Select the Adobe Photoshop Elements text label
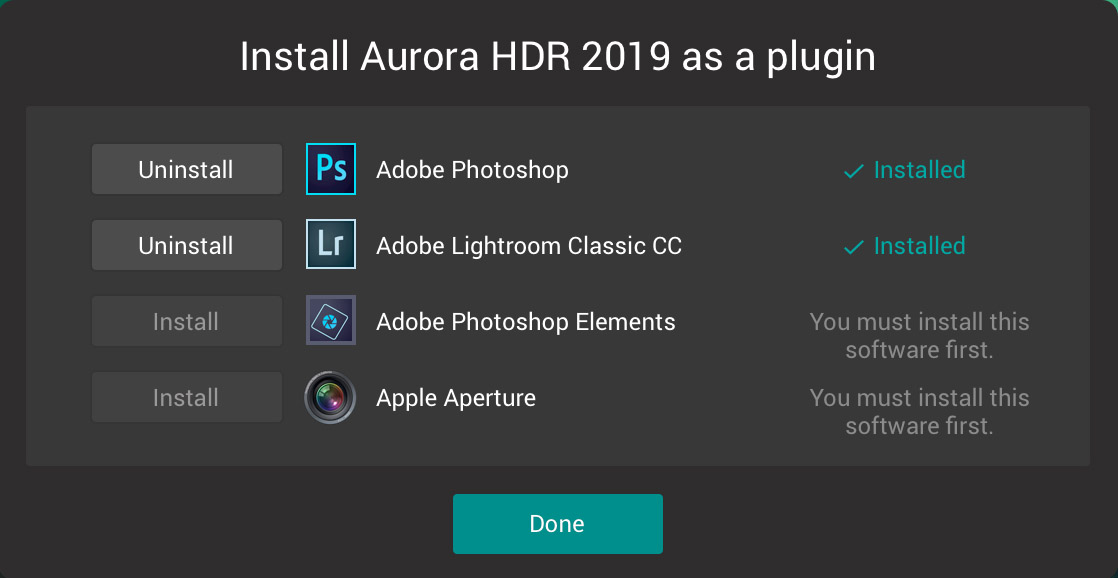Viewport: 1118px width, 578px height. pyautogui.click(x=525, y=322)
